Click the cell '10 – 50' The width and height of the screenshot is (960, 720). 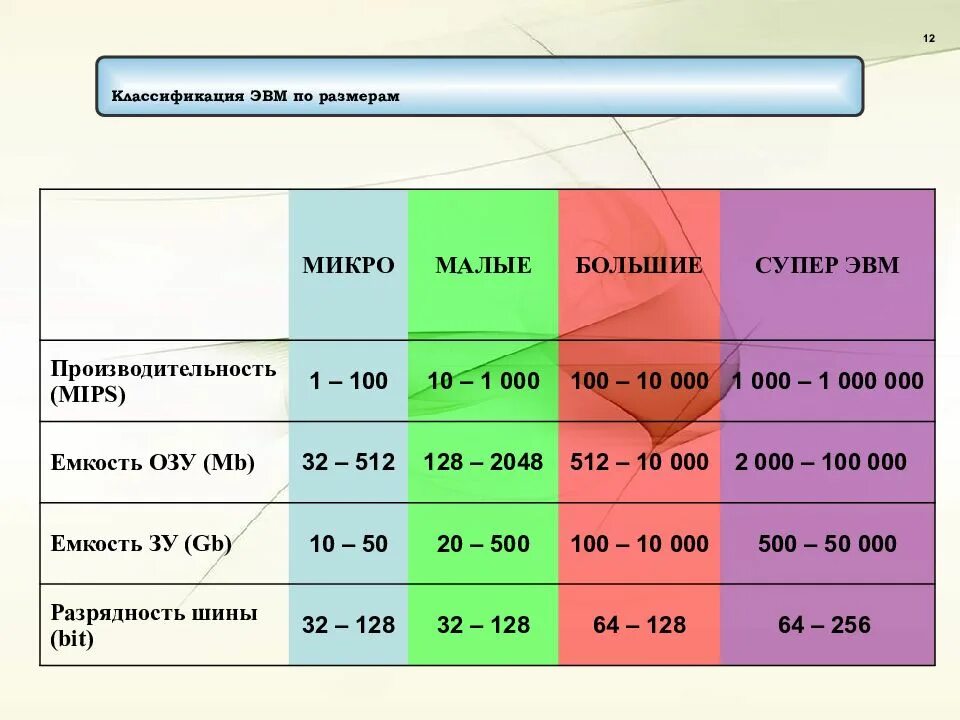[348, 544]
